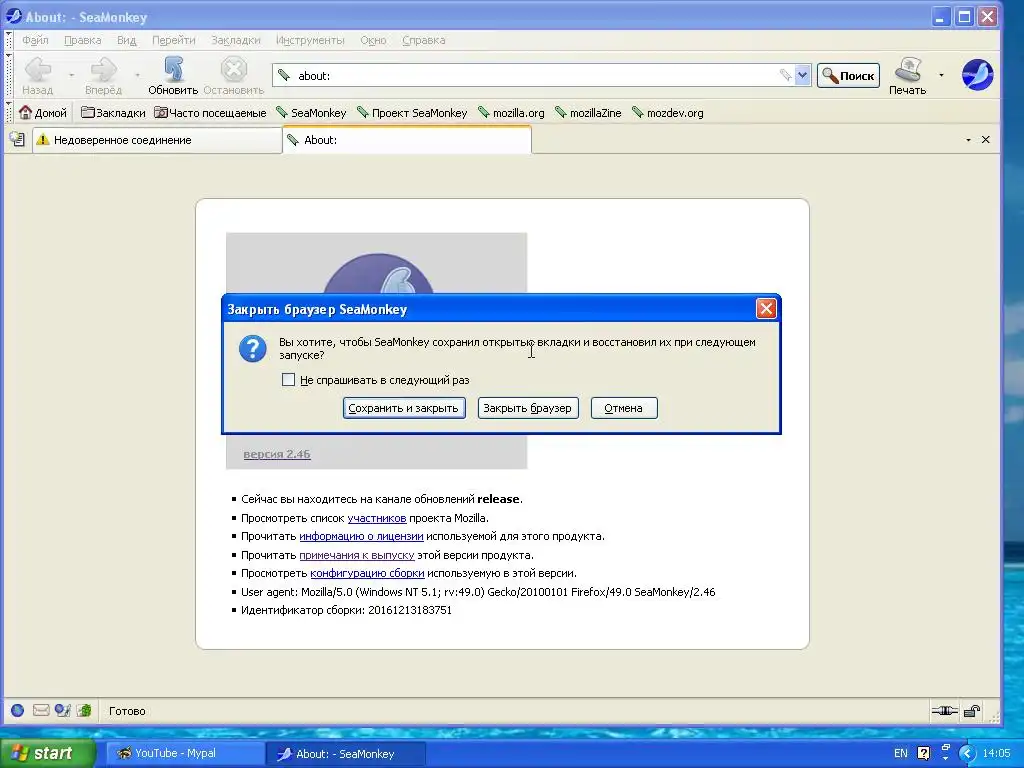The height and width of the screenshot is (768, 1024).
Task: Click the online/offline connection status icon
Action: click(944, 711)
